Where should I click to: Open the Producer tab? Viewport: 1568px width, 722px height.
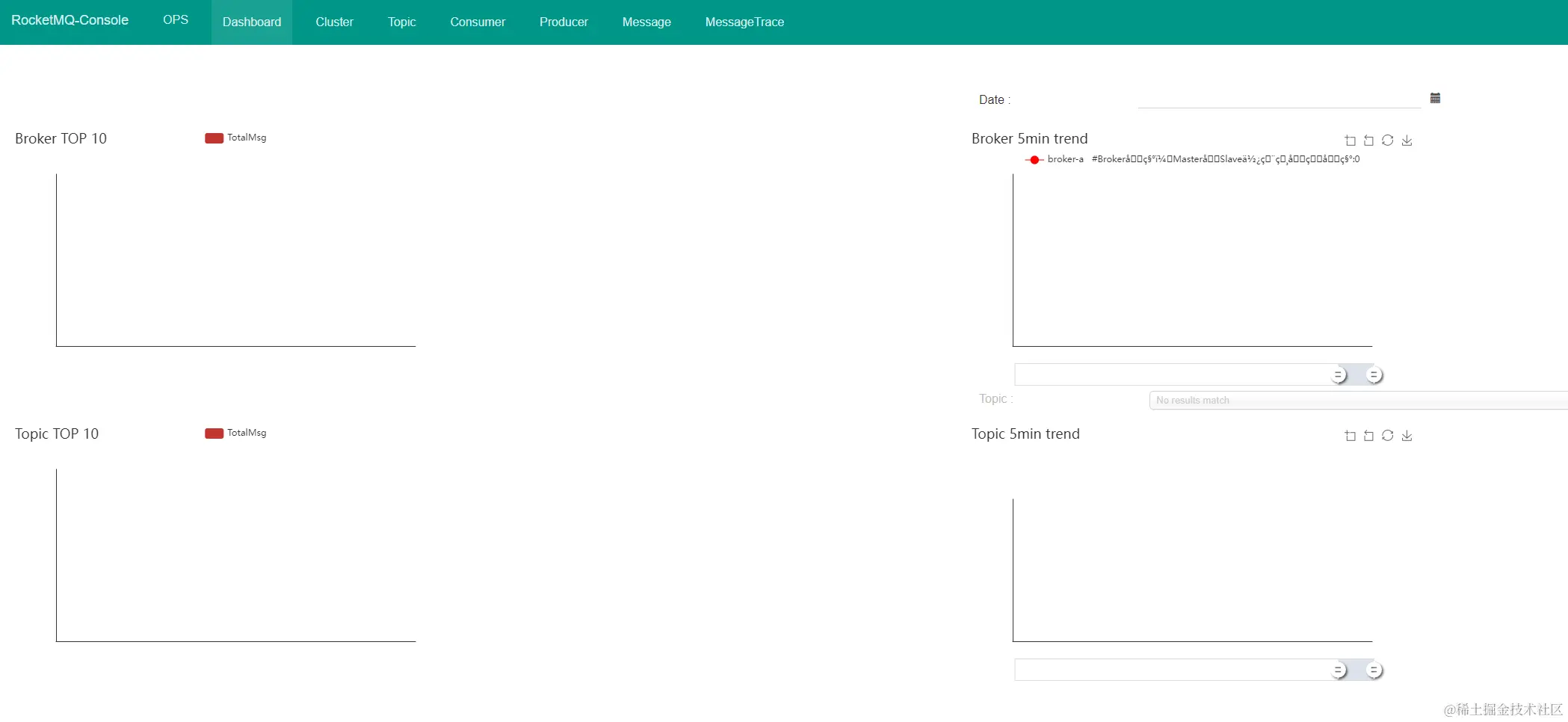point(564,22)
